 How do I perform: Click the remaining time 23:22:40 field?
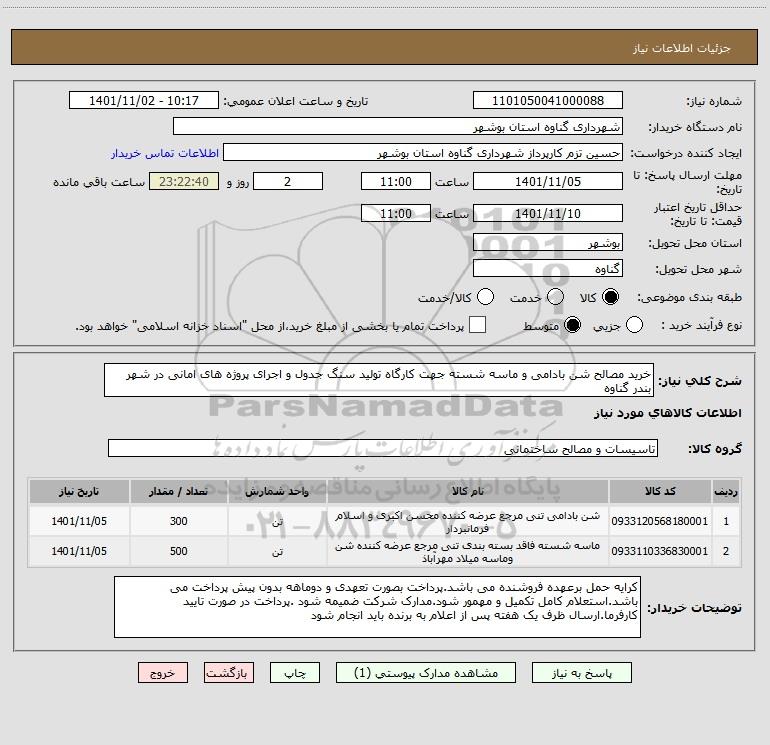pyautogui.click(x=184, y=181)
